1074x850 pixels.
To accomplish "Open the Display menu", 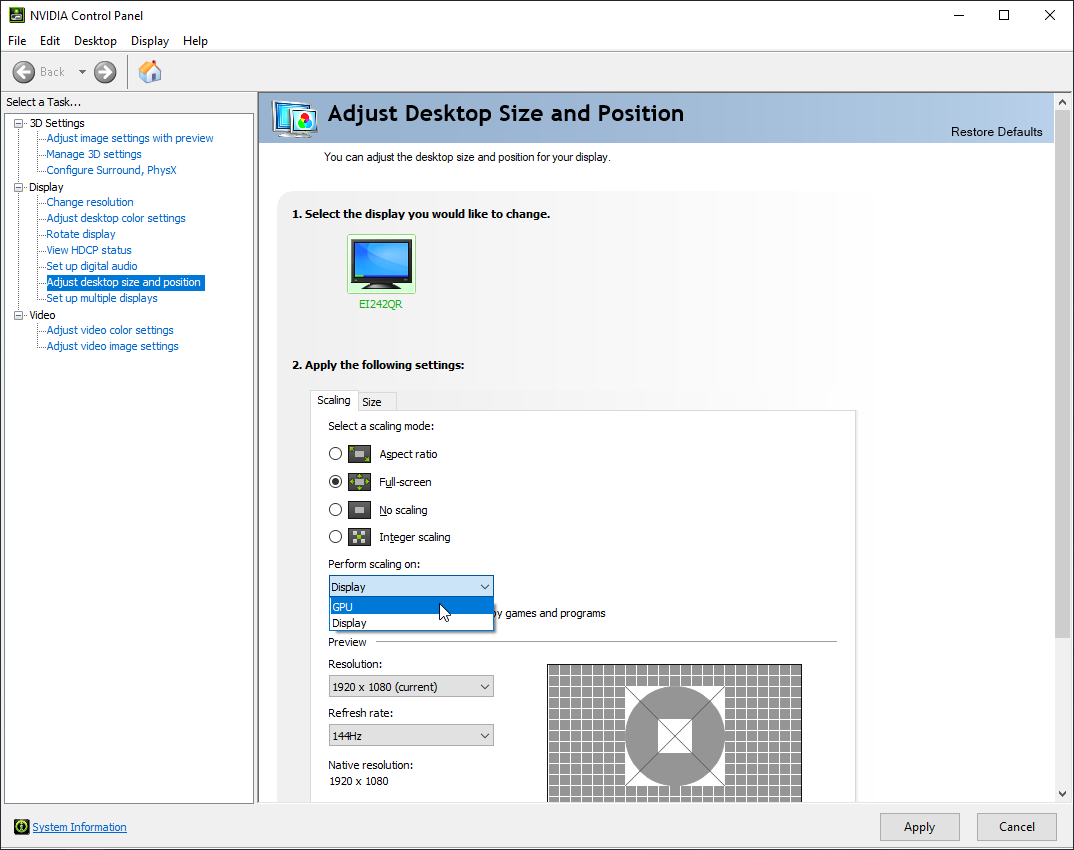I will click(150, 41).
